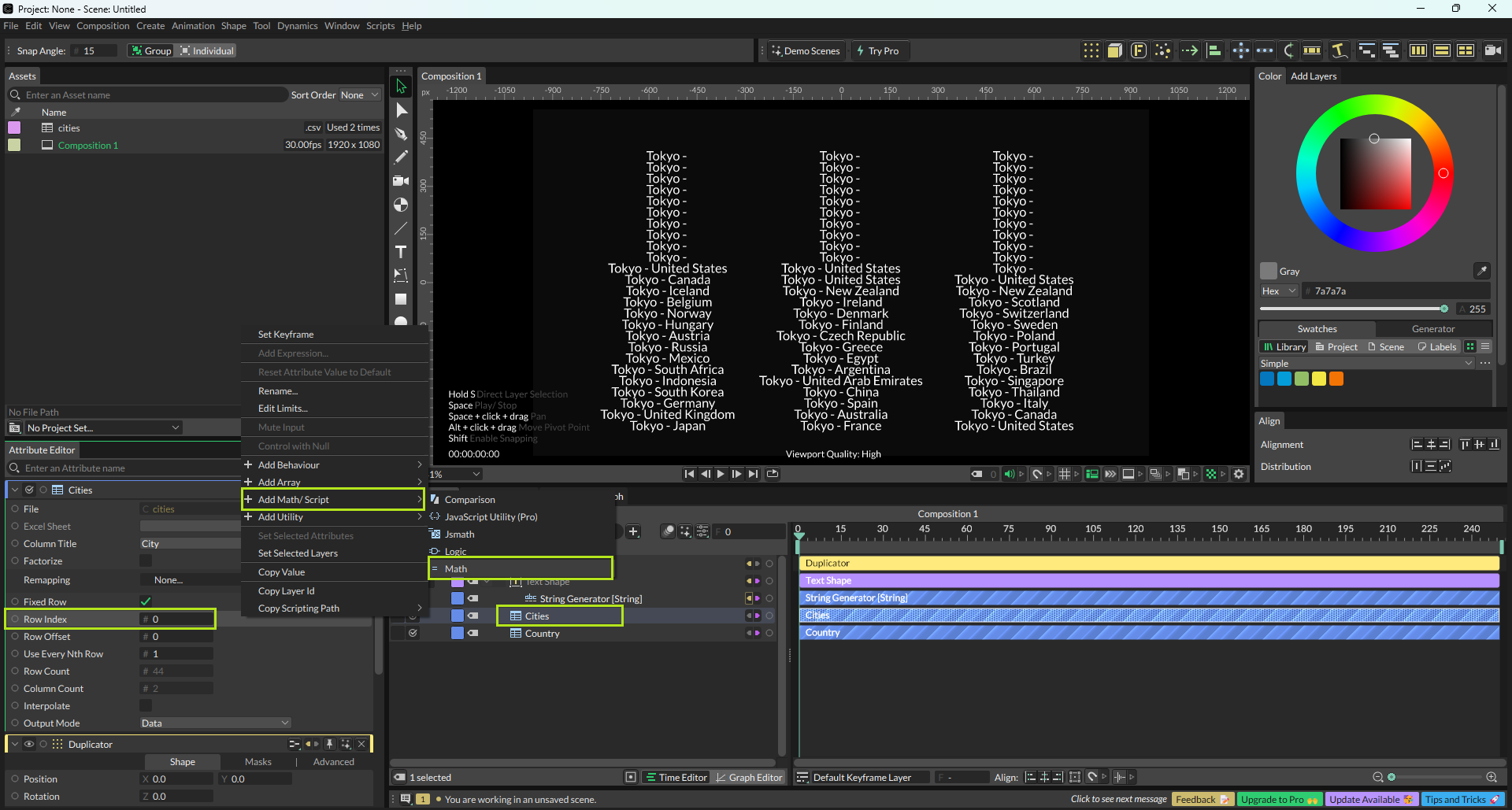Viewport: 1512px width, 810px height.
Task: Open the Sort Order dropdown
Action: pyautogui.click(x=359, y=95)
